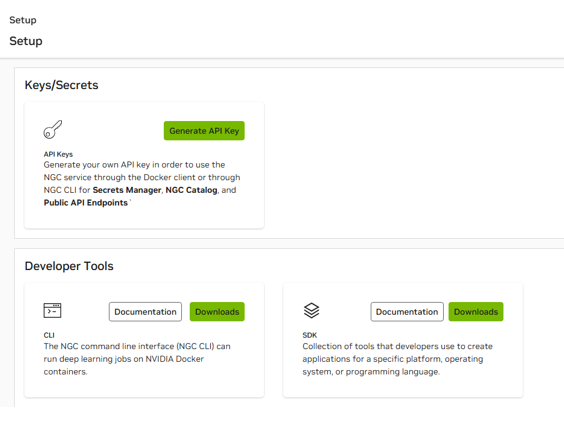The image size is (564, 421).
Task: Click the Setup breadcrumb at top
Action: (x=23, y=20)
